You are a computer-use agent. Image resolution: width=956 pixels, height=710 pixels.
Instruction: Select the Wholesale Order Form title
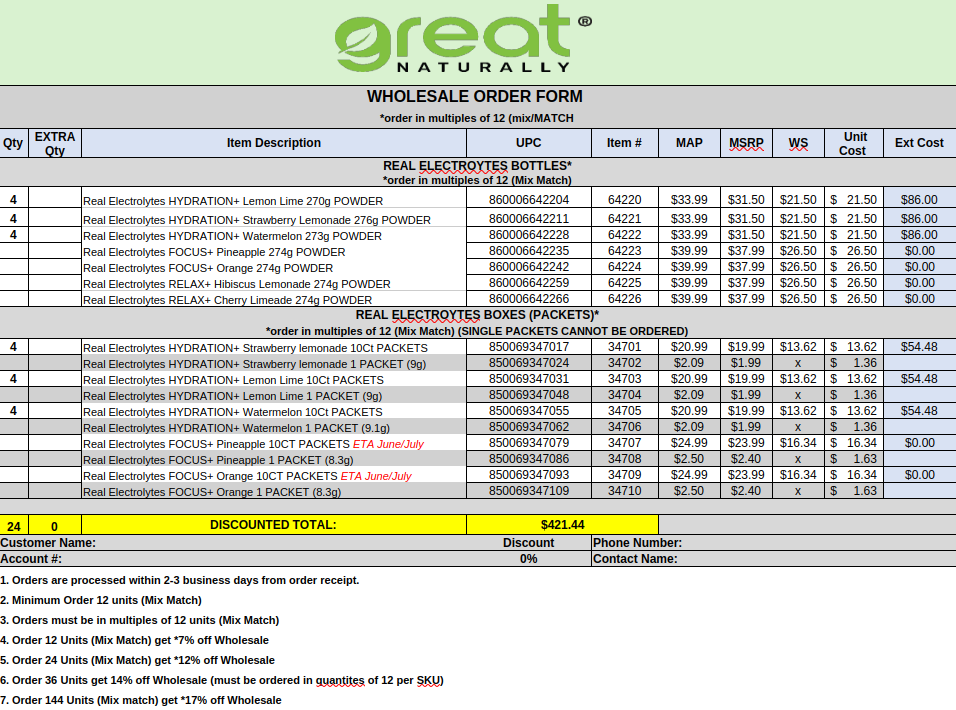(474, 97)
